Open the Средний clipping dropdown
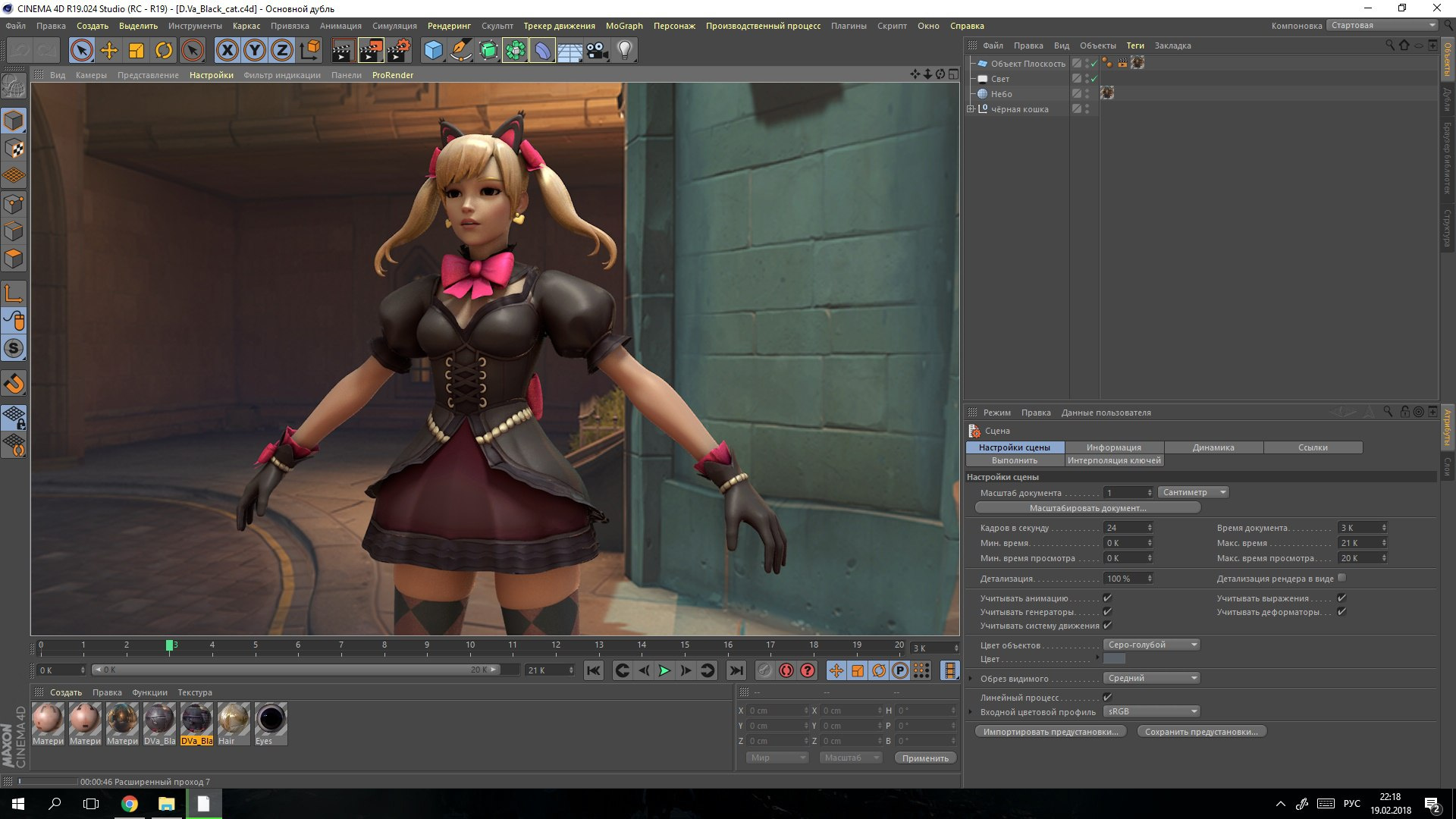Image resolution: width=1456 pixels, height=819 pixels. (1151, 679)
